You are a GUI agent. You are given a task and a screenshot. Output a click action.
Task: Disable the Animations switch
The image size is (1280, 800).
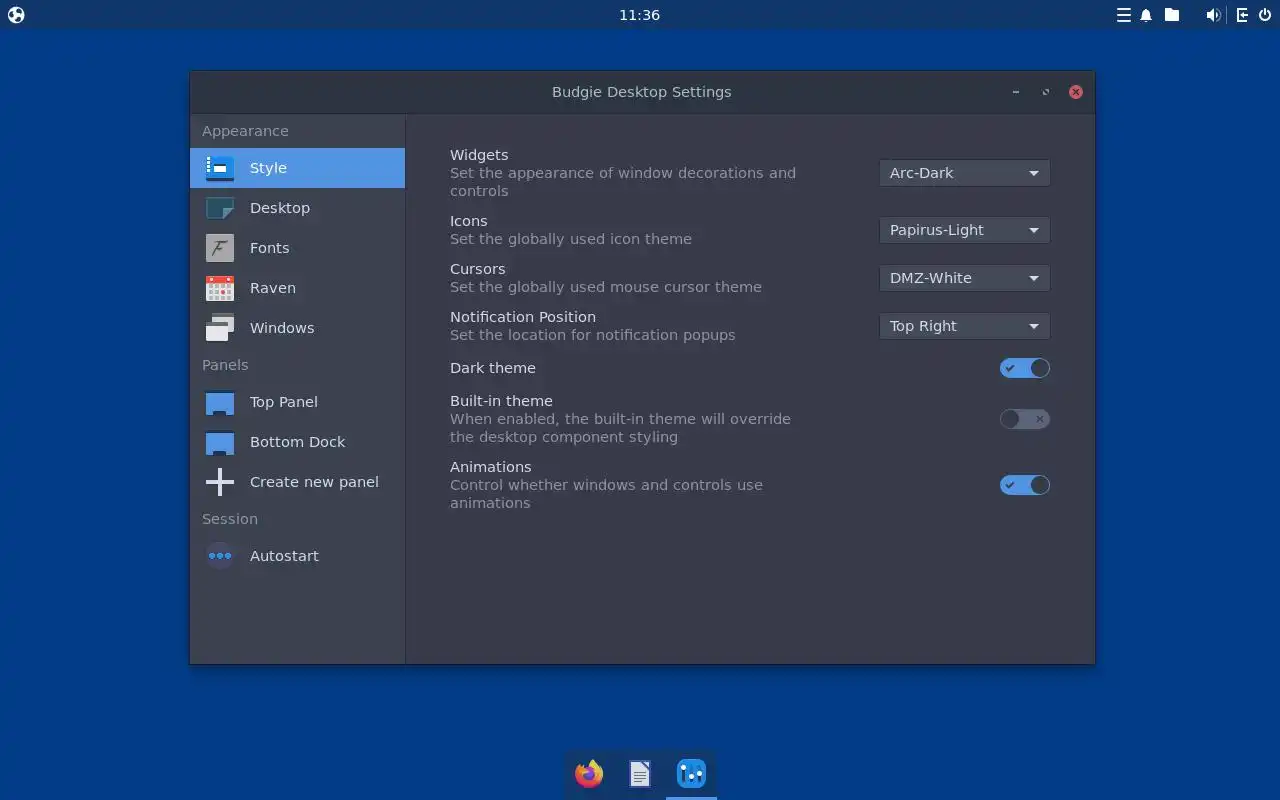[1024, 485]
